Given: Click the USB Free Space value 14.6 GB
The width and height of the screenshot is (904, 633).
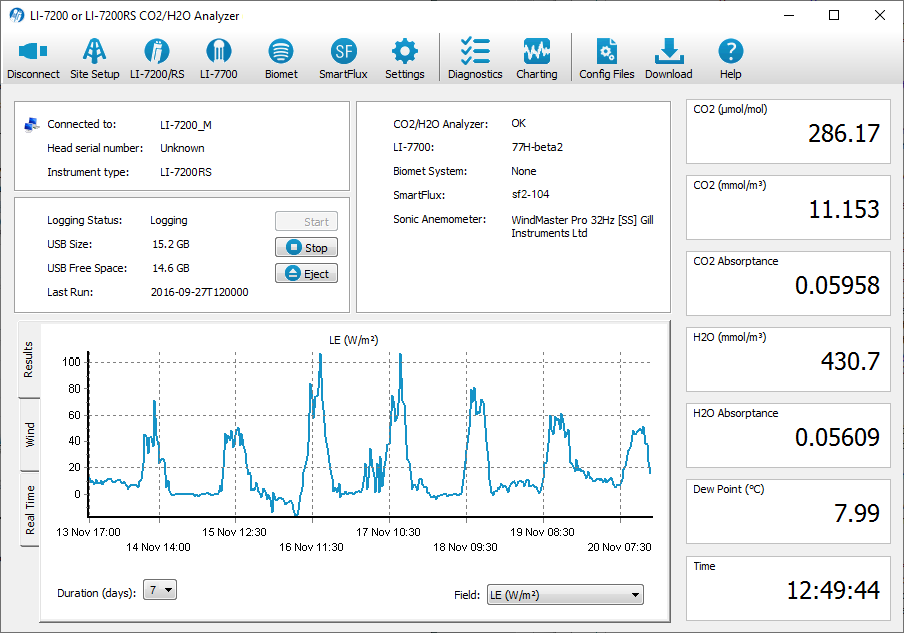Looking at the screenshot, I should point(171,268).
